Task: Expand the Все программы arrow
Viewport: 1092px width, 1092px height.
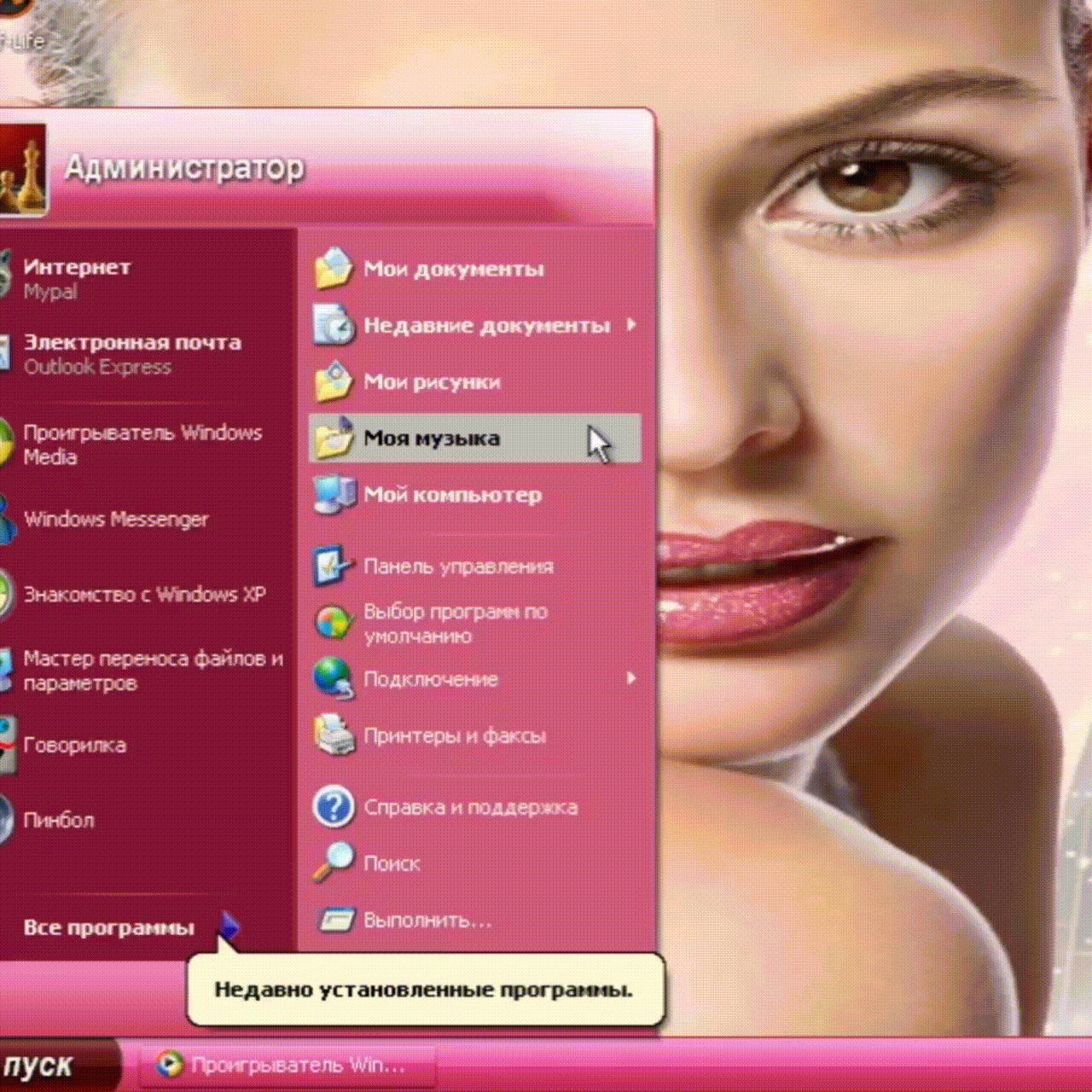Action: click(229, 926)
